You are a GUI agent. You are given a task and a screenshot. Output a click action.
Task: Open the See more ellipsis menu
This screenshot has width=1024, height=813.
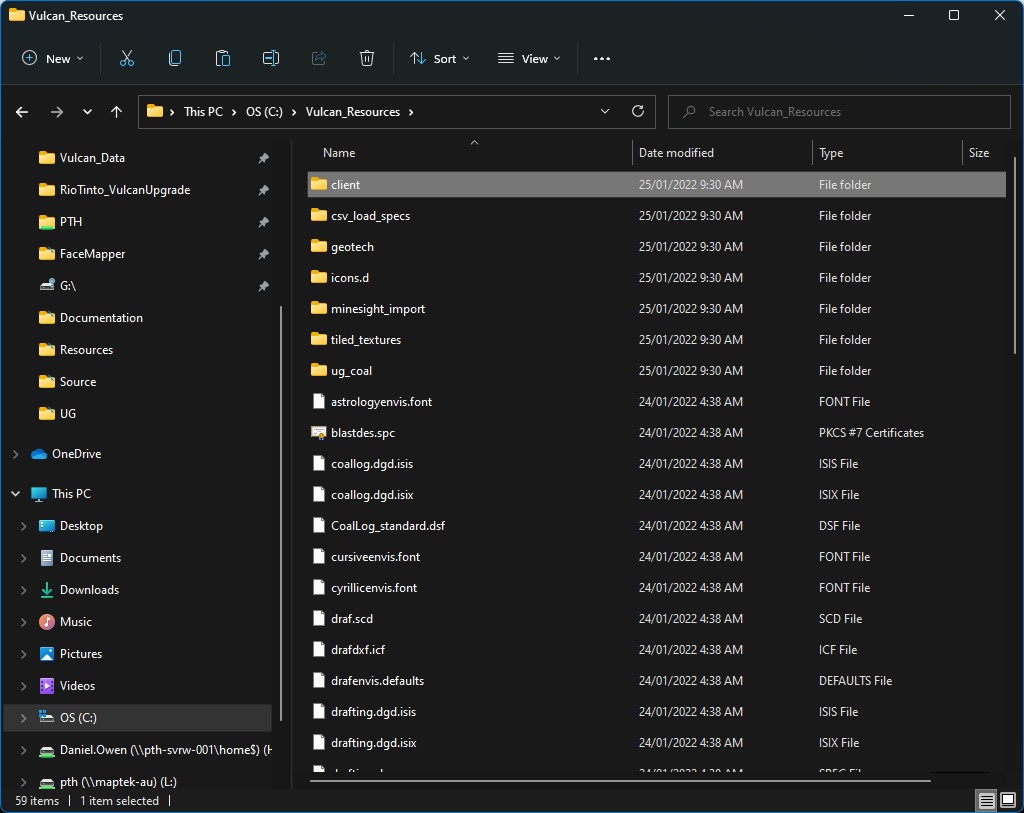[601, 59]
